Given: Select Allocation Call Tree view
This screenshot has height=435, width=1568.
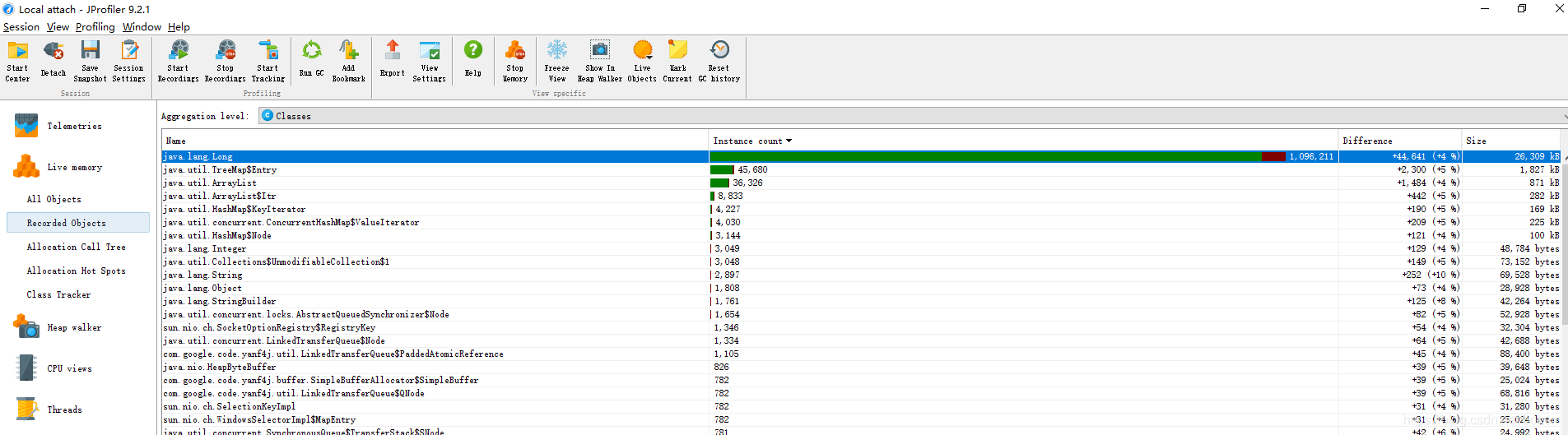Looking at the screenshot, I should [78, 247].
